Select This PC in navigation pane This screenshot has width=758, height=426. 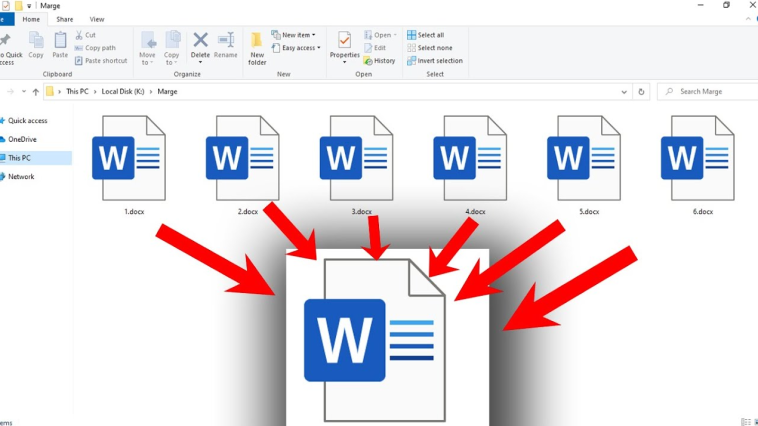(x=20, y=158)
